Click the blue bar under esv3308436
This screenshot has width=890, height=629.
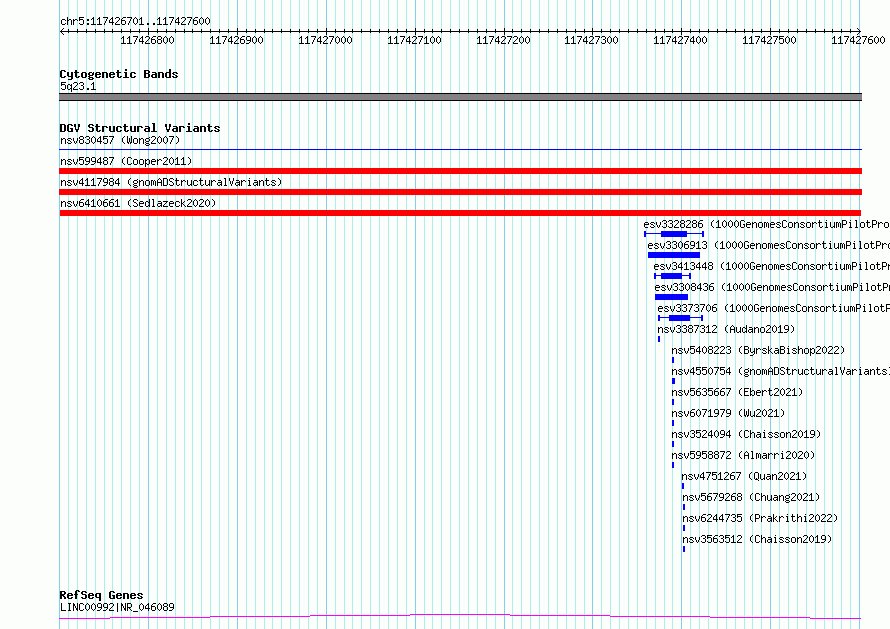point(671,297)
